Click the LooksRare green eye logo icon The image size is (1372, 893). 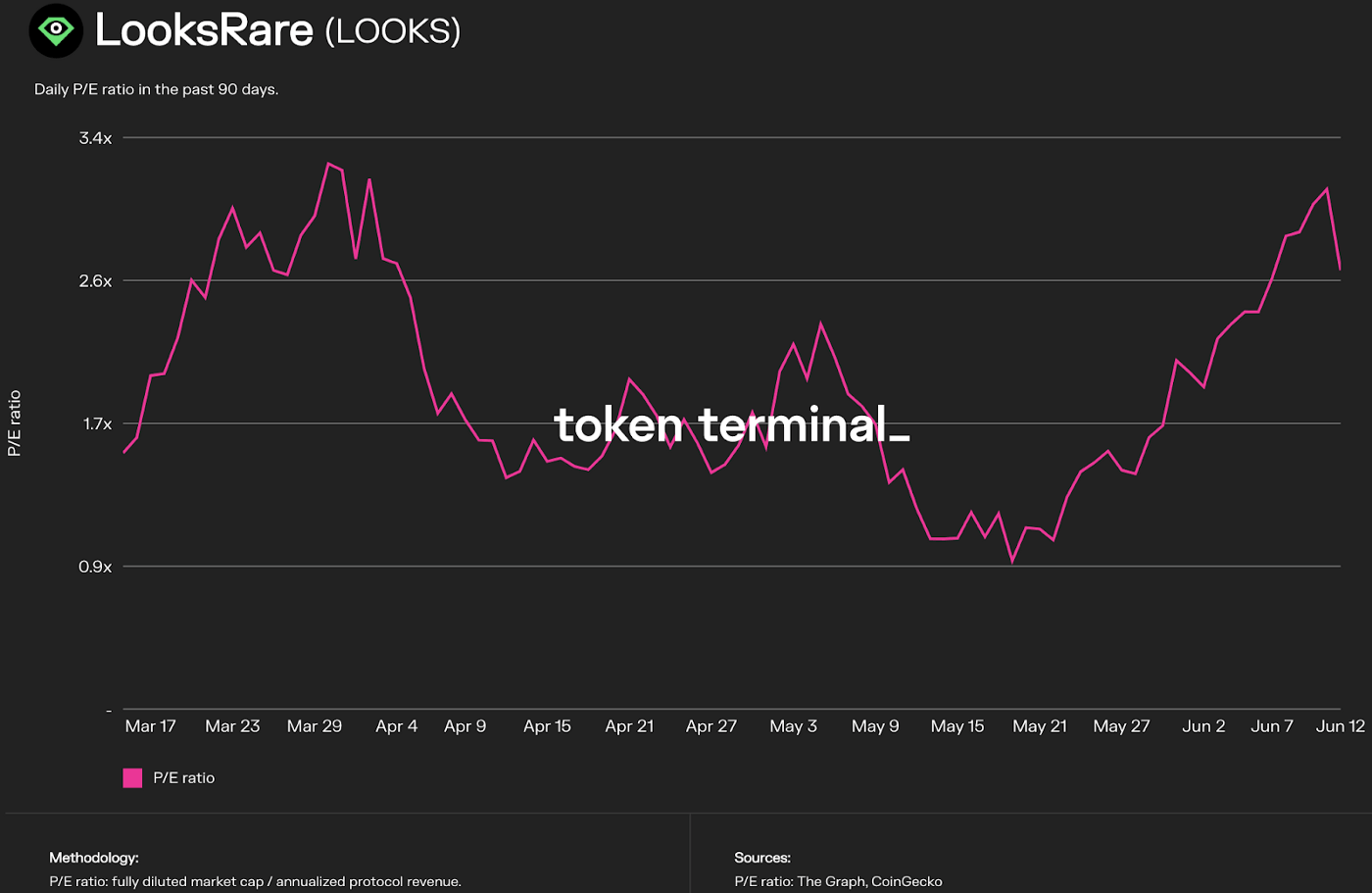pos(55,30)
